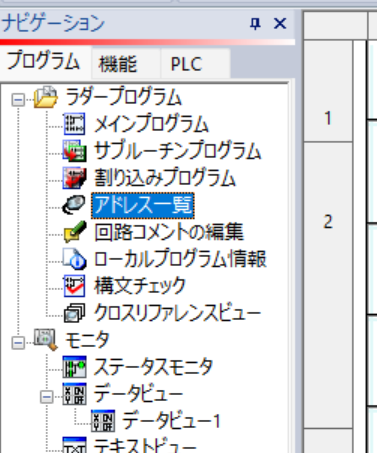Close the ナビゲーション panel
377x453 pixels.
[x=280, y=24]
